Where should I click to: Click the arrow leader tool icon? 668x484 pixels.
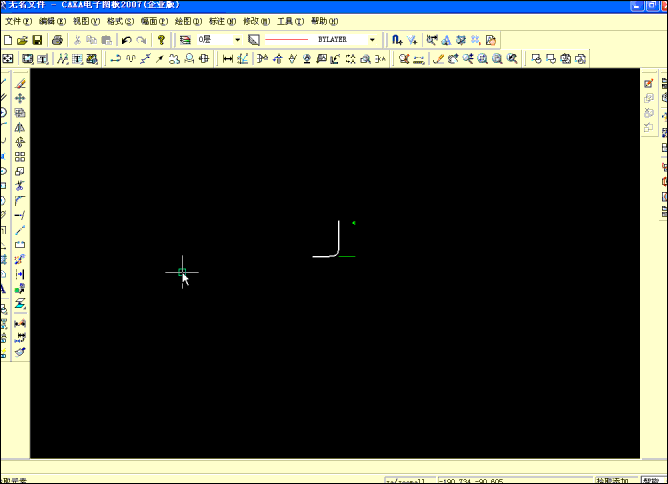tap(160, 59)
